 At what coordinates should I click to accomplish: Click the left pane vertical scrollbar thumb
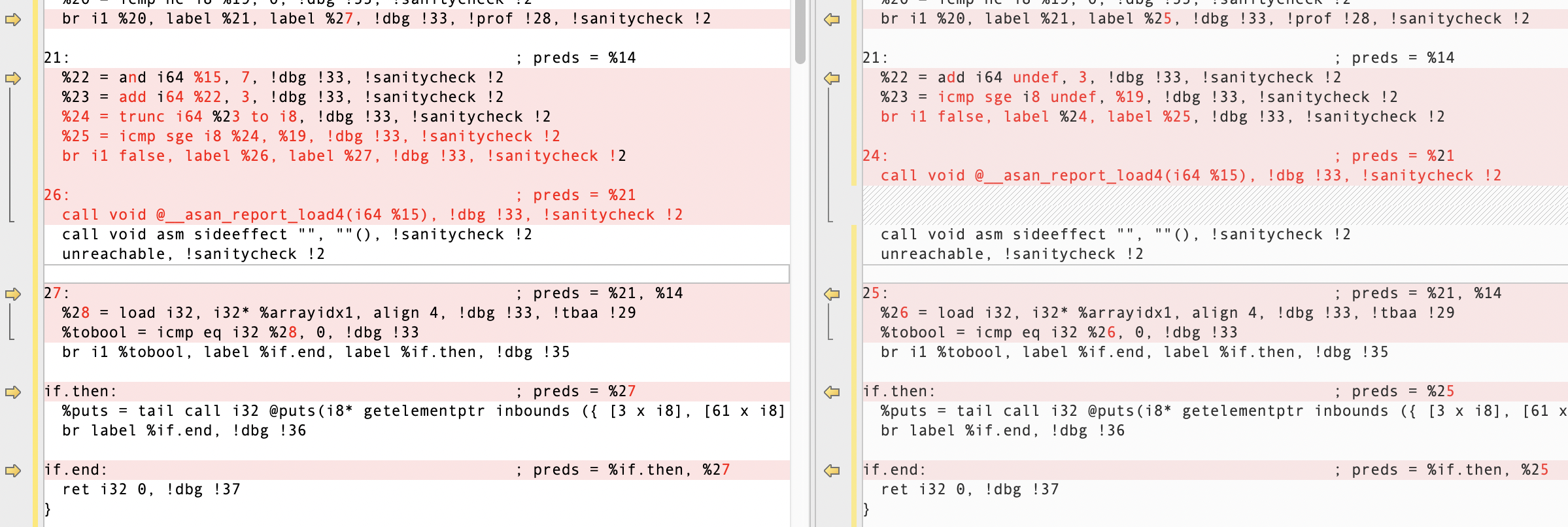[800, 31]
